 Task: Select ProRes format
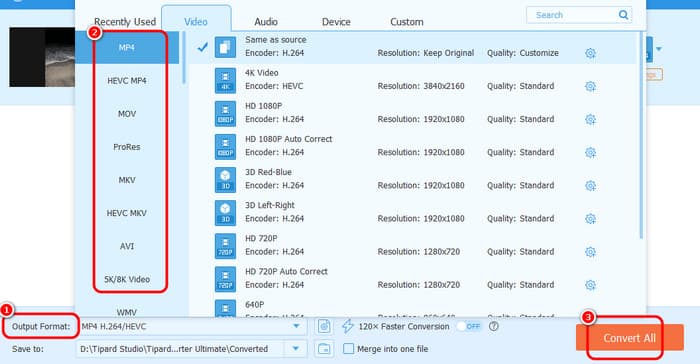127,147
